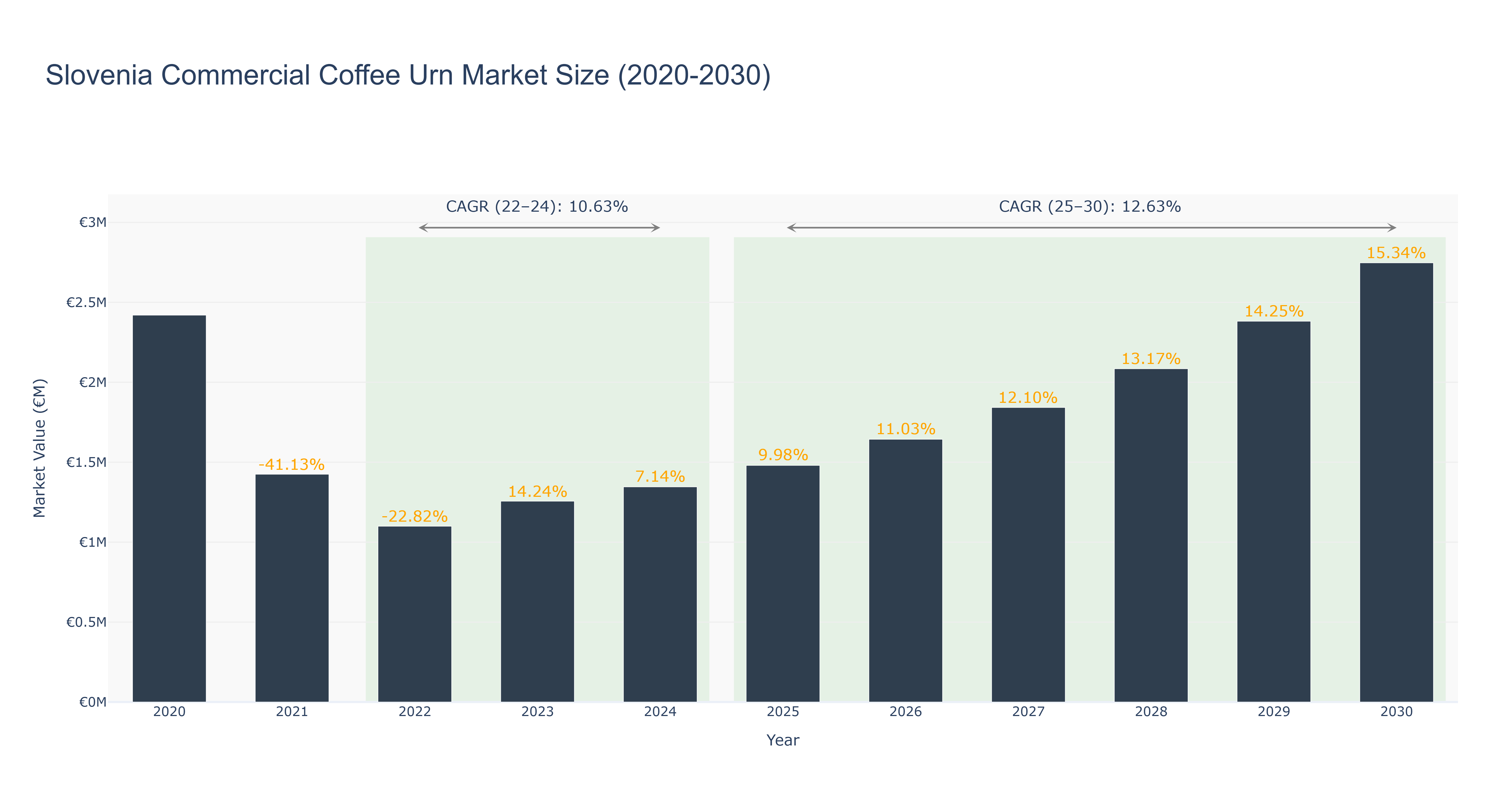Click the 2029 x-axis label

tap(1273, 711)
